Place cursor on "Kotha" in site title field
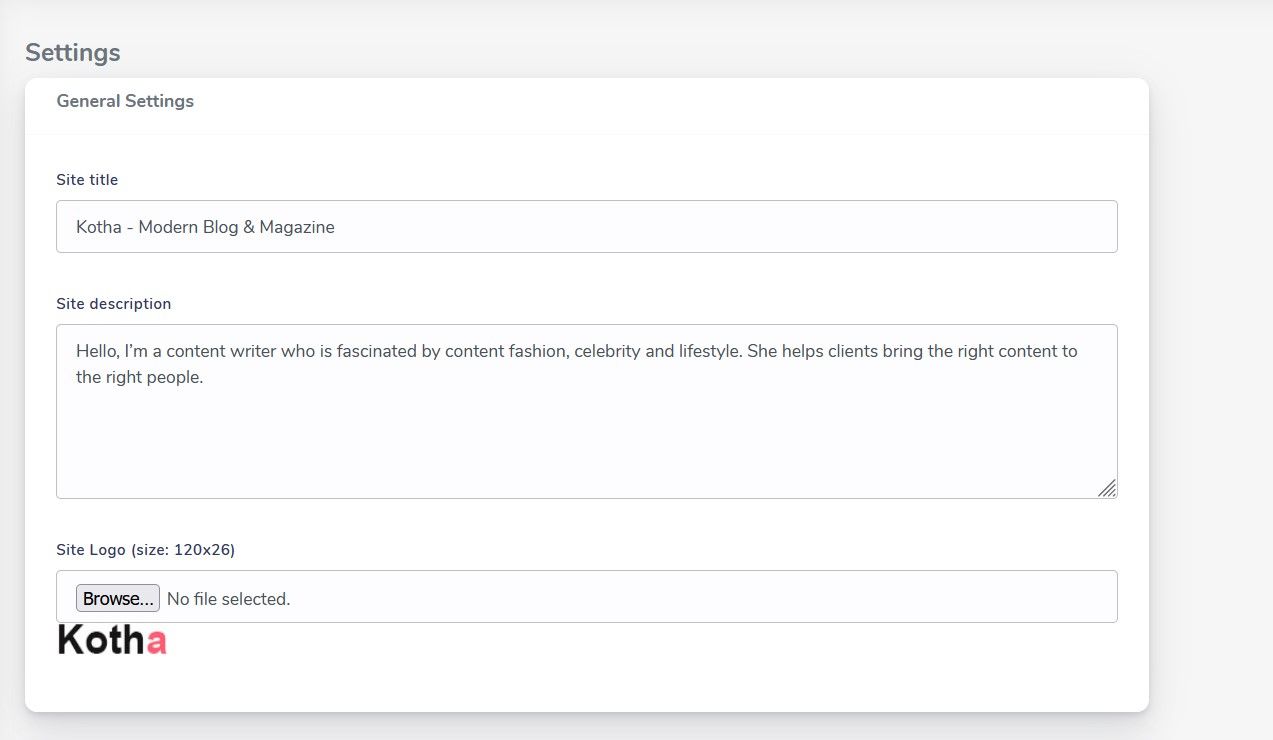Screen dimensions: 1273x740 tap(99, 227)
